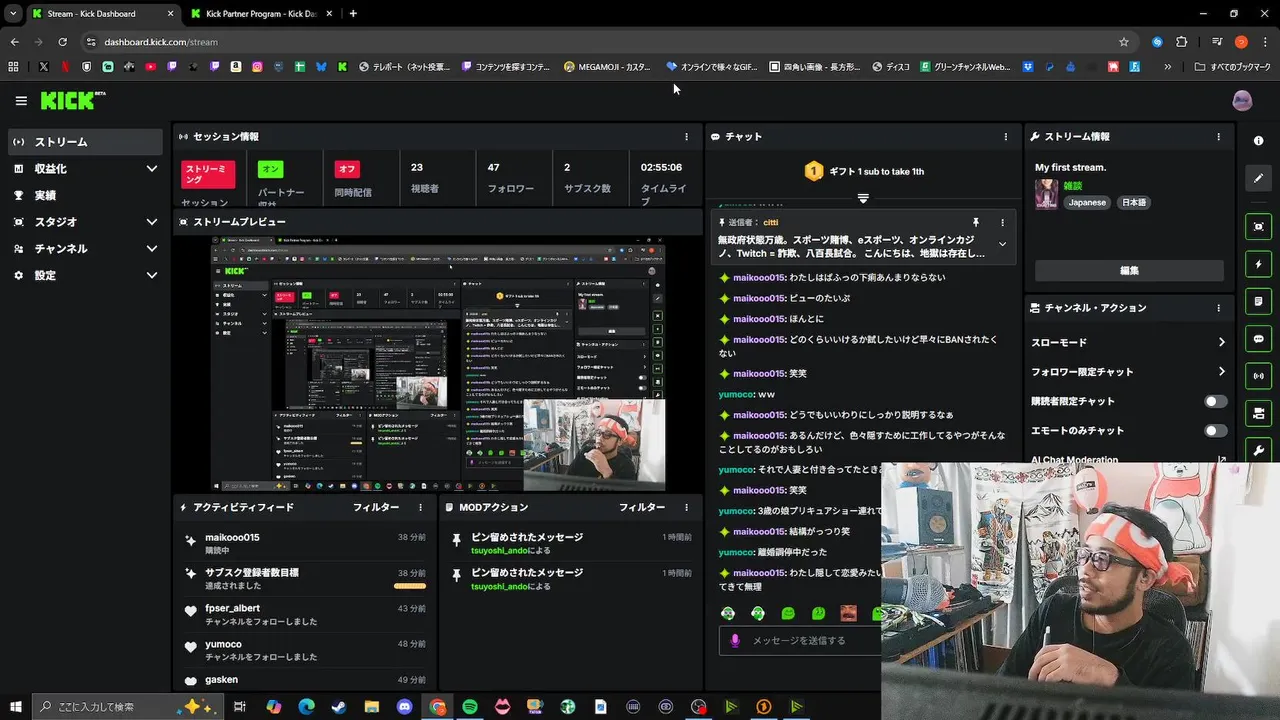This screenshot has width=1280, height=720.
Task: Open スローモード settings arrow
Action: (x=1221, y=342)
